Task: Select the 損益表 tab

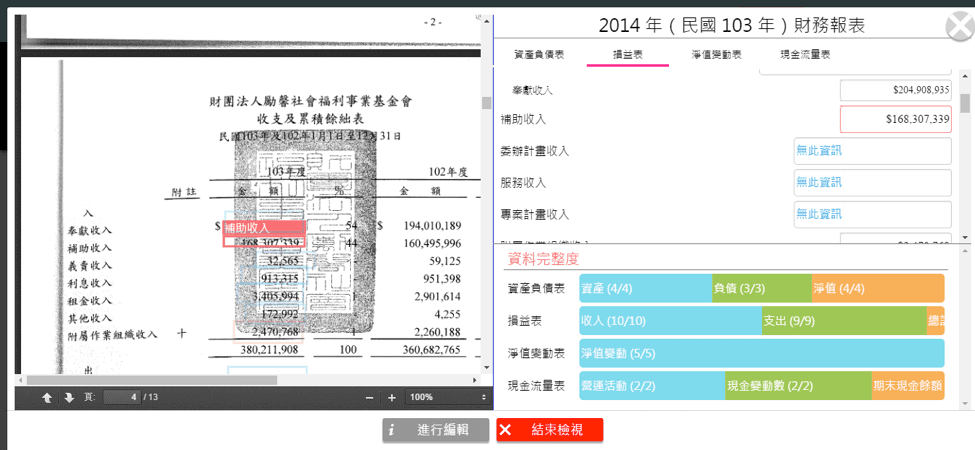Action: [x=627, y=55]
